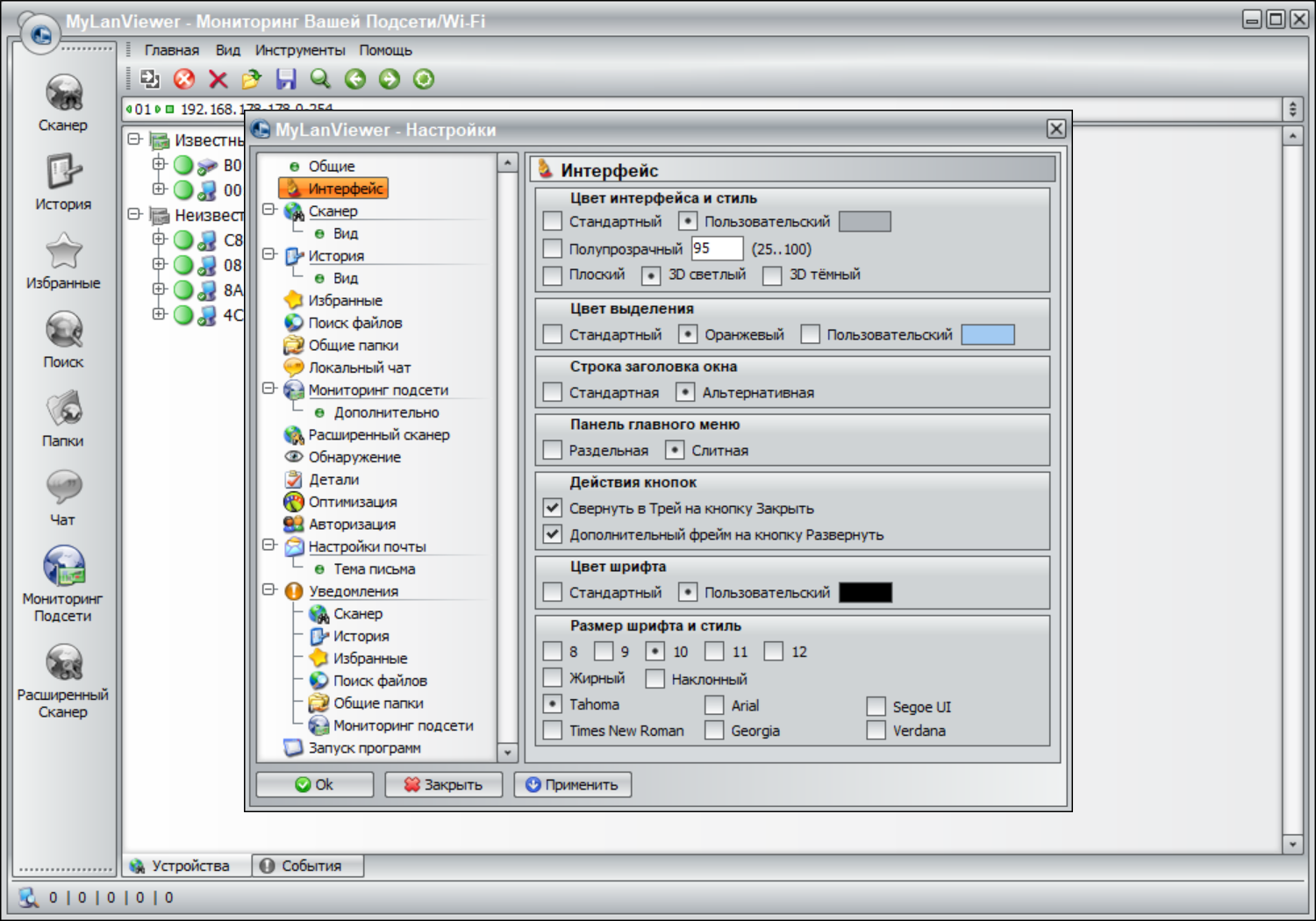This screenshot has width=1316, height=921.
Task: Open the Помощь menu
Action: point(385,50)
